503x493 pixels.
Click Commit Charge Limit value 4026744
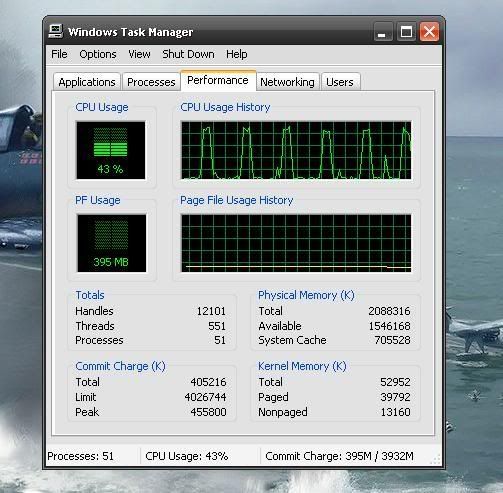pyautogui.click(x=205, y=397)
